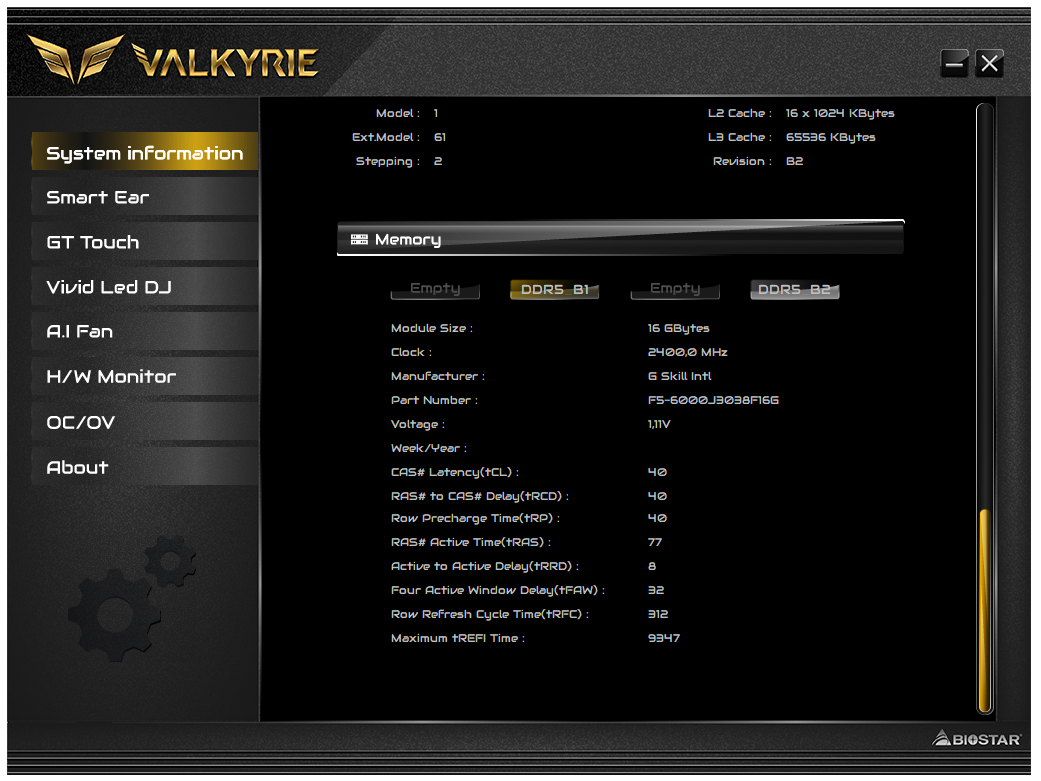Viewport: 1041px width, 781px height.
Task: Open the About page
Action: pos(145,467)
